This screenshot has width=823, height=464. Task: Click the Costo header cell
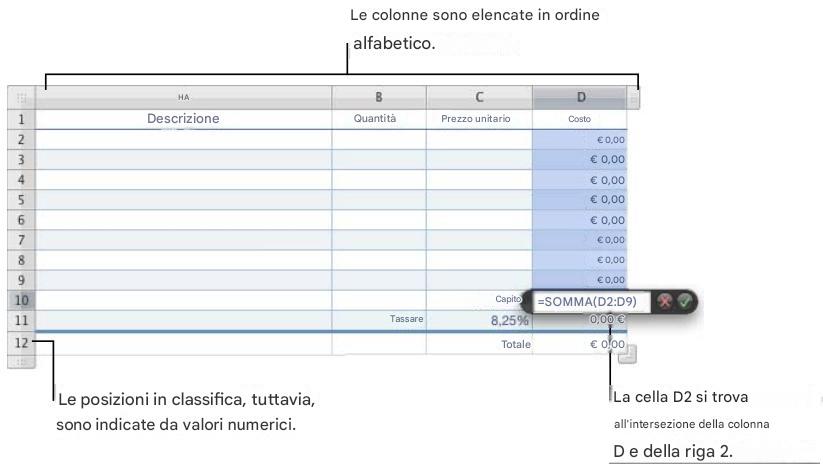579,119
